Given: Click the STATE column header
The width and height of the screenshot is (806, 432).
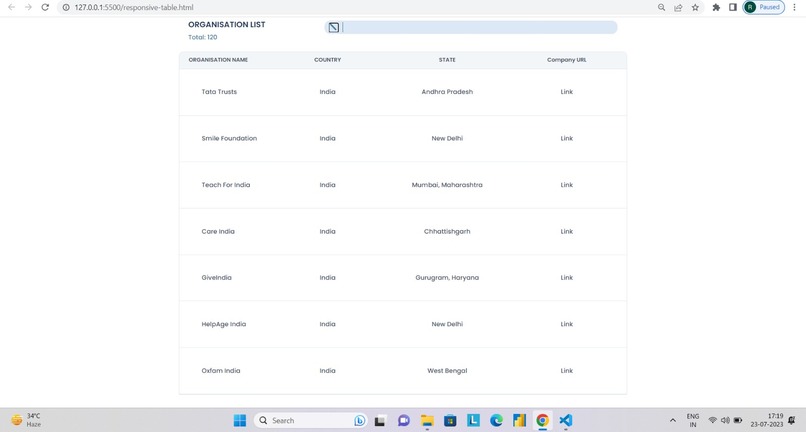Looking at the screenshot, I should [x=447, y=60].
